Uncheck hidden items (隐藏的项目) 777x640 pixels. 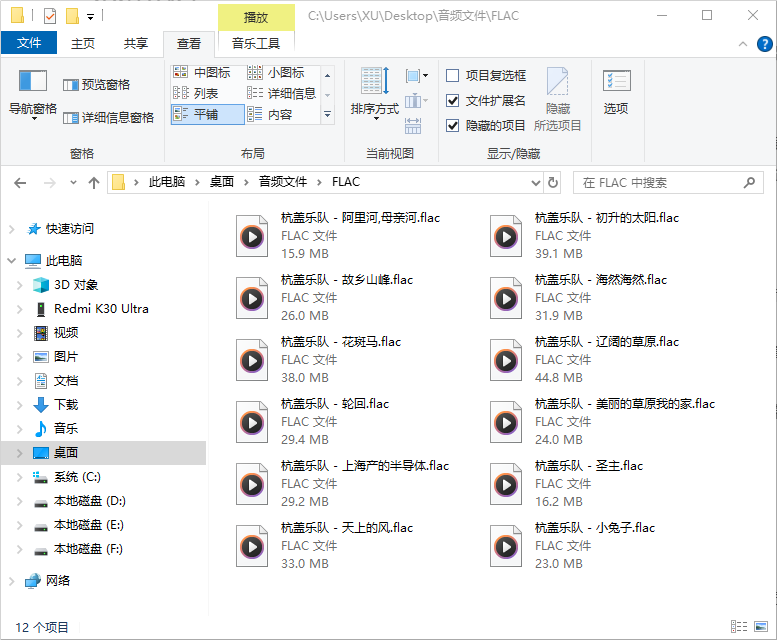point(486,125)
